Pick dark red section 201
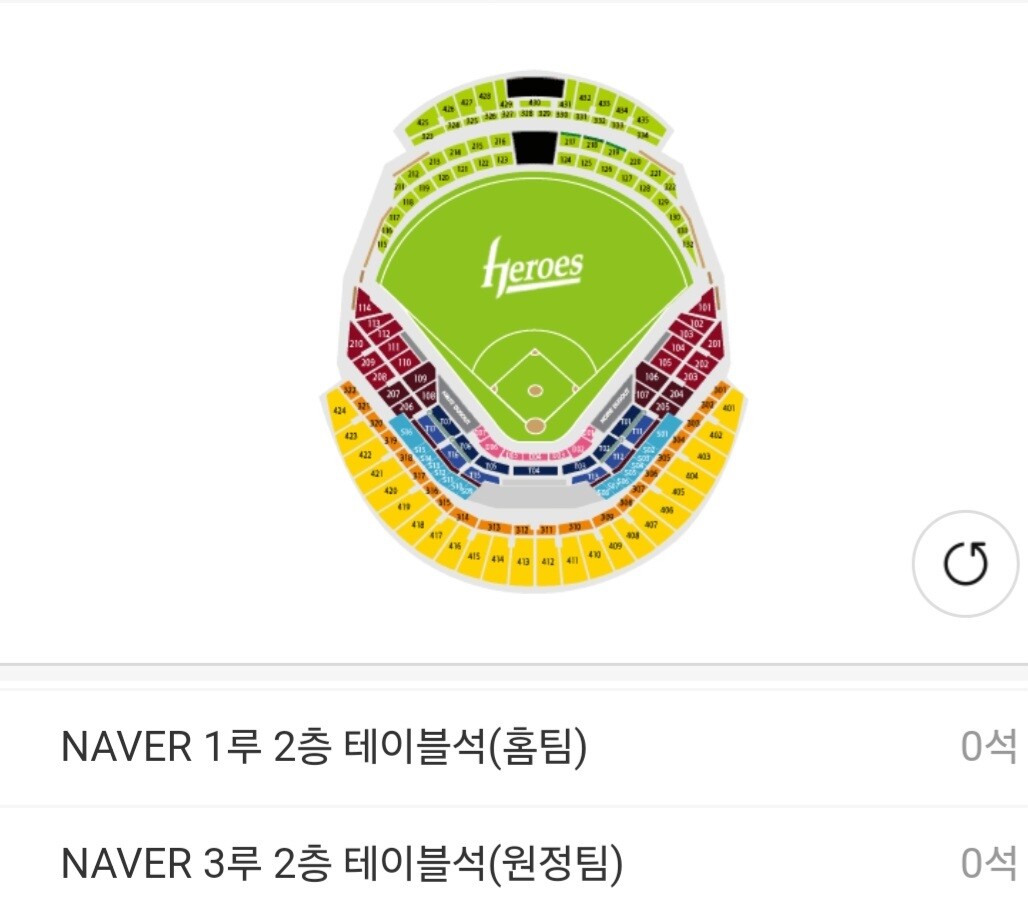Image resolution: width=1028 pixels, height=912 pixels. pyautogui.click(x=714, y=343)
